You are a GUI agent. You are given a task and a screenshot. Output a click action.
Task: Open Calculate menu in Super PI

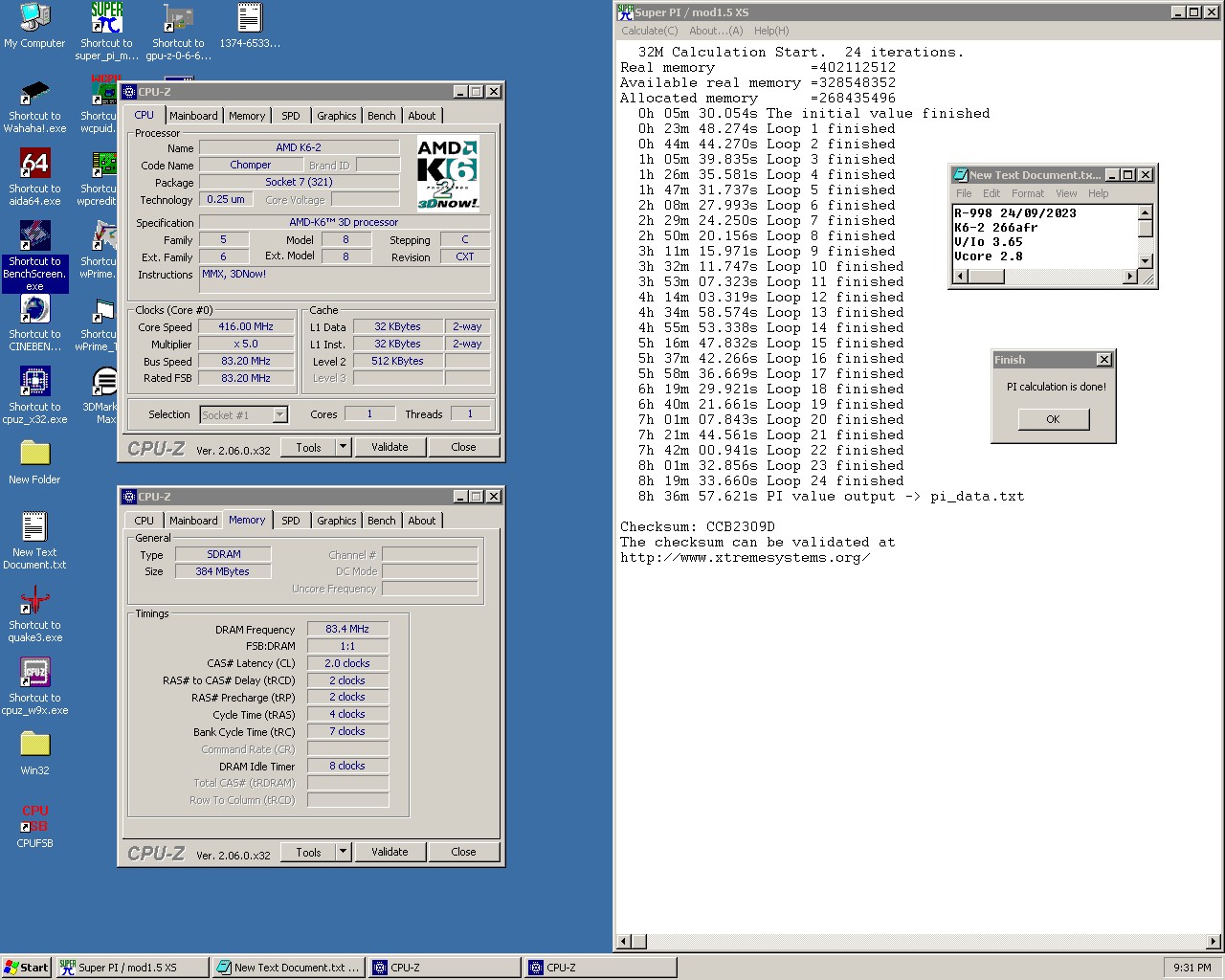650,31
